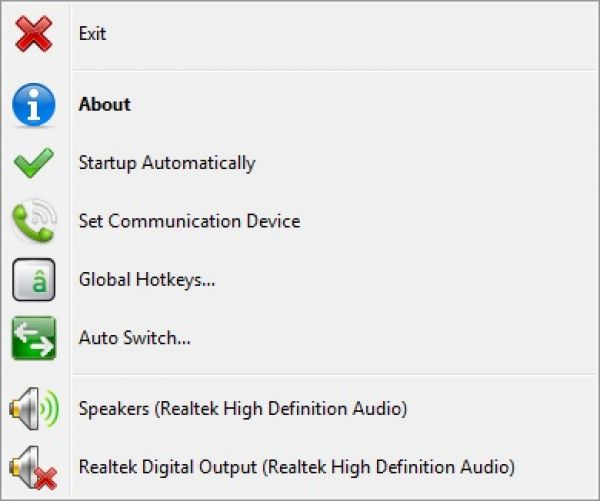This screenshot has width=600, height=501.
Task: Click the green arrows Auto Switch icon
Action: click(34, 338)
